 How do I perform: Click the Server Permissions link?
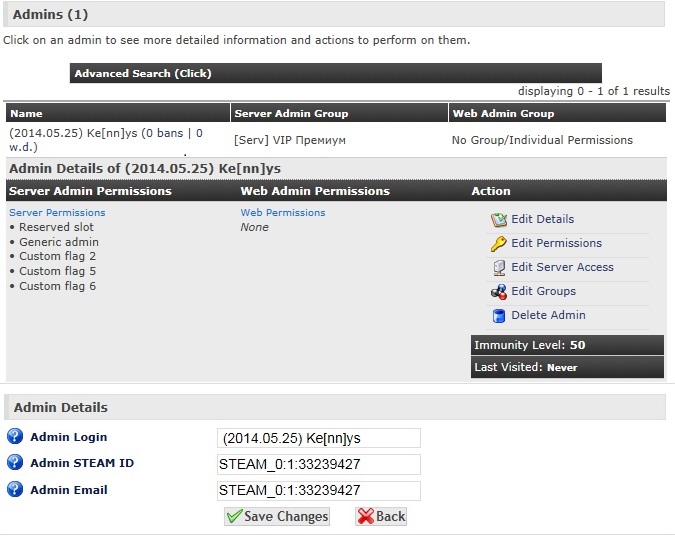pyautogui.click(x=57, y=212)
